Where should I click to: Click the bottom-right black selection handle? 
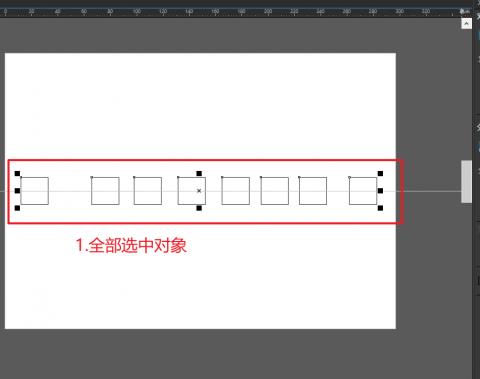[380, 208]
